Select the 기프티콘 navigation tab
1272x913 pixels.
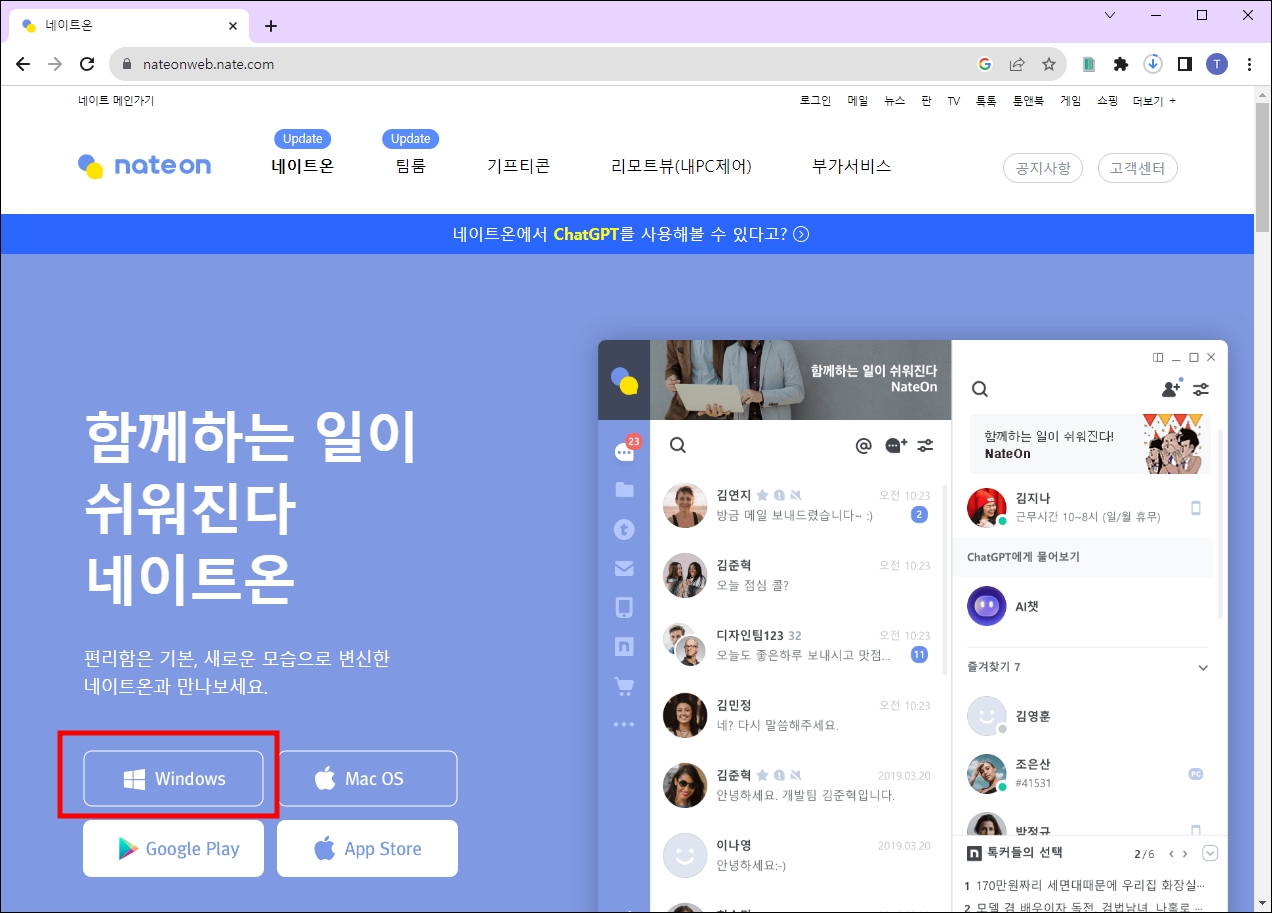click(518, 167)
